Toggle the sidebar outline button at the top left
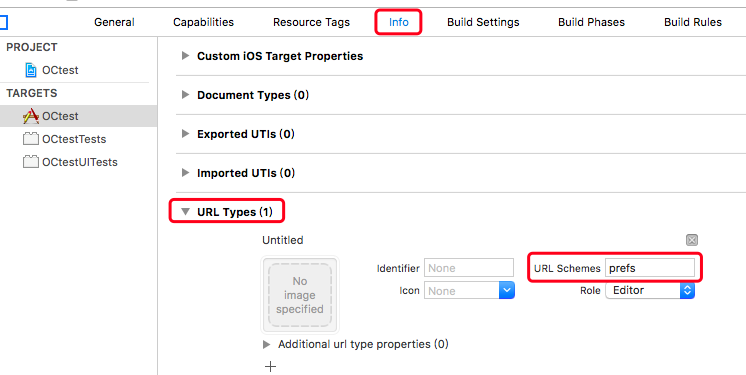 coord(3,22)
